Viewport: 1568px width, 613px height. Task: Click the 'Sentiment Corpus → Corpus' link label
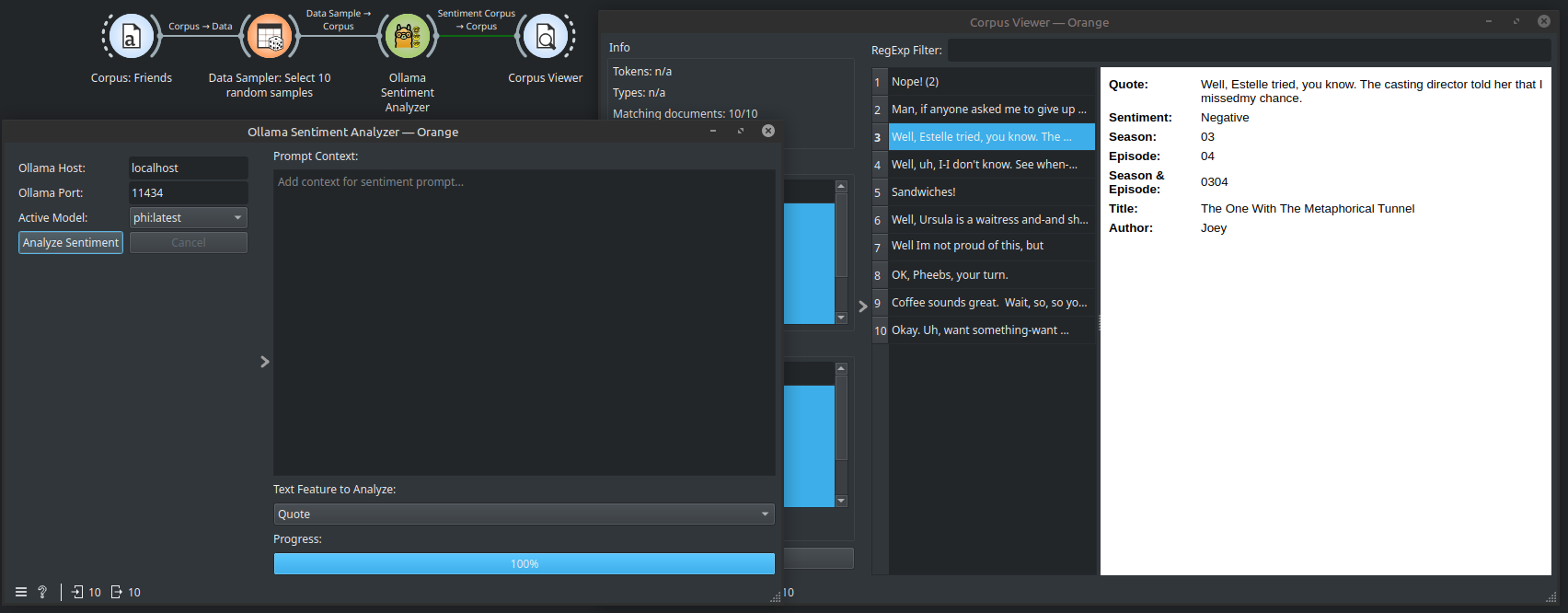(477, 20)
